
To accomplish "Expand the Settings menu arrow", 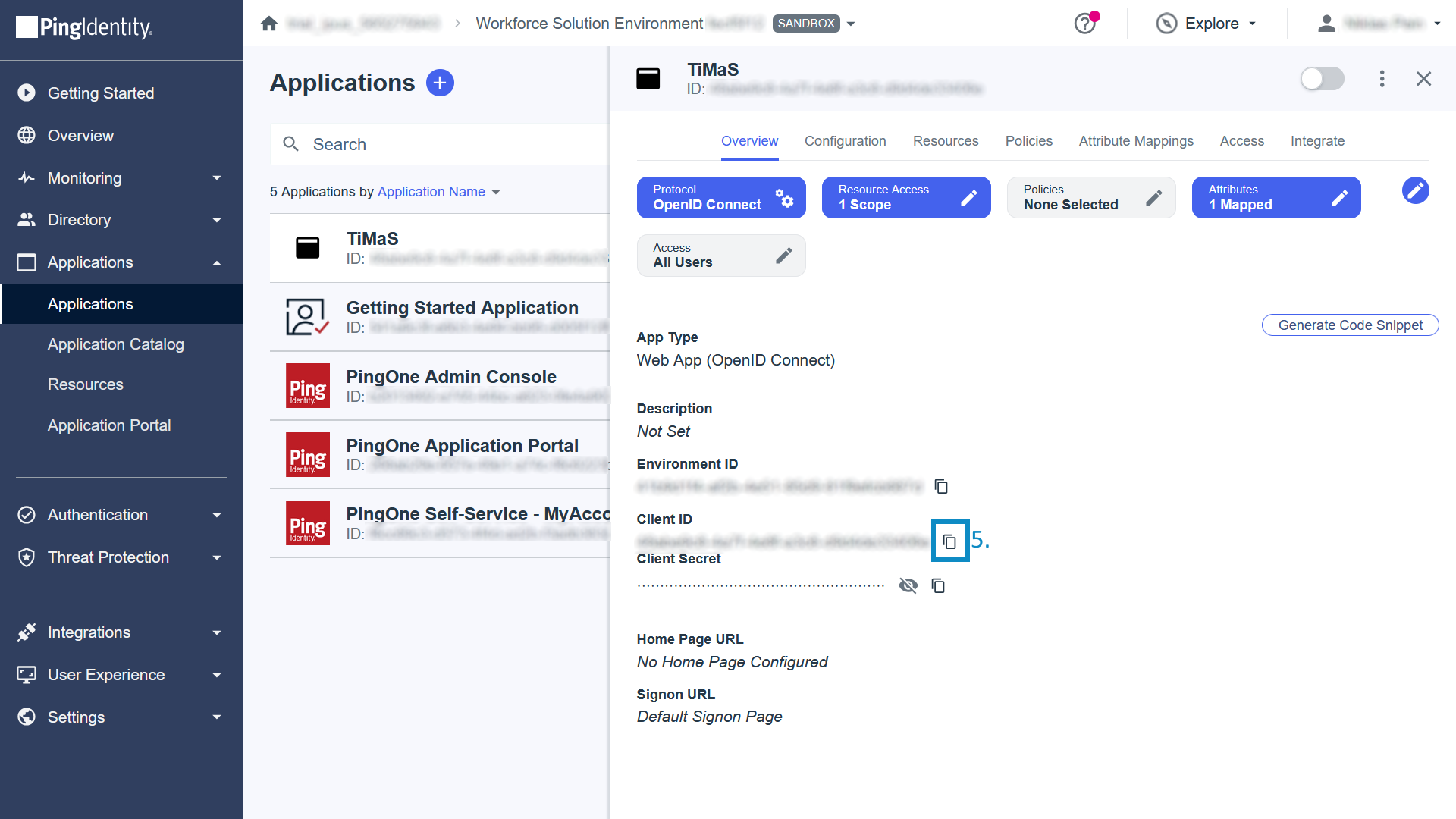I will click(x=217, y=717).
